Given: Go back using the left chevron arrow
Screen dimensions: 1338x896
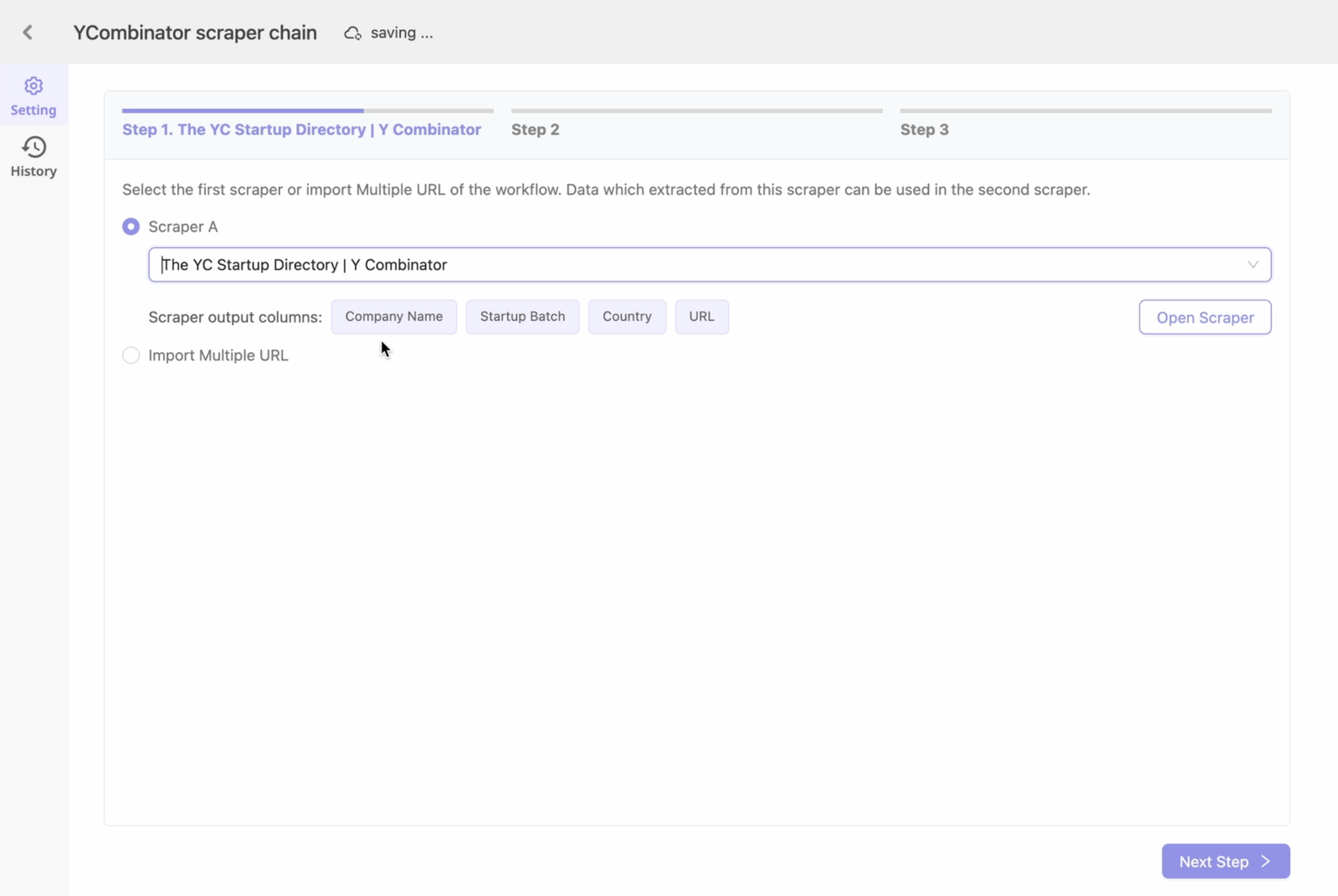Looking at the screenshot, I should [28, 32].
